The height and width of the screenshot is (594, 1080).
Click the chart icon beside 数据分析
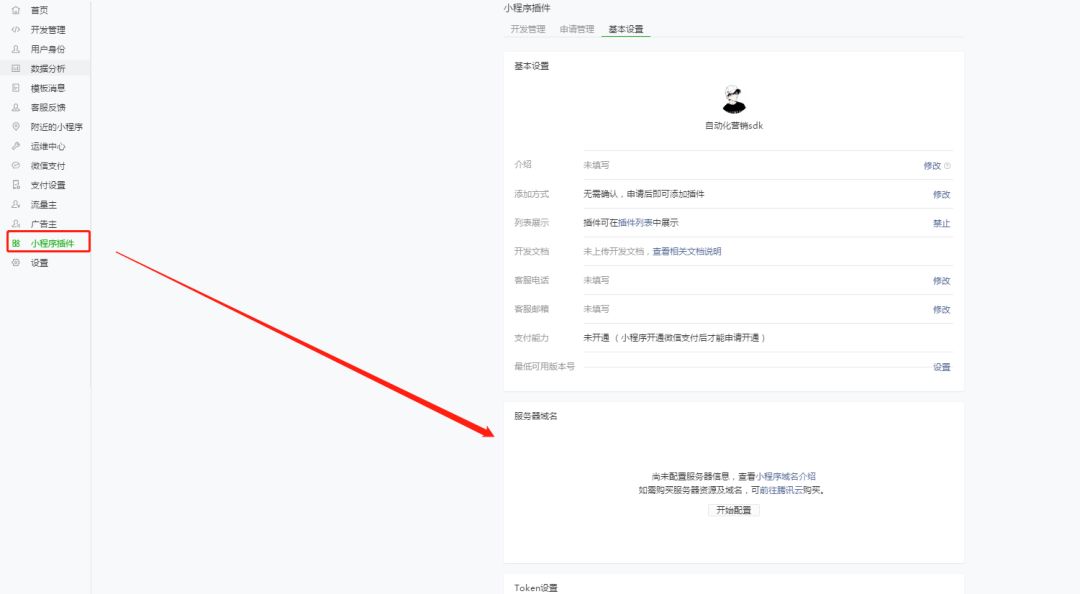16,68
